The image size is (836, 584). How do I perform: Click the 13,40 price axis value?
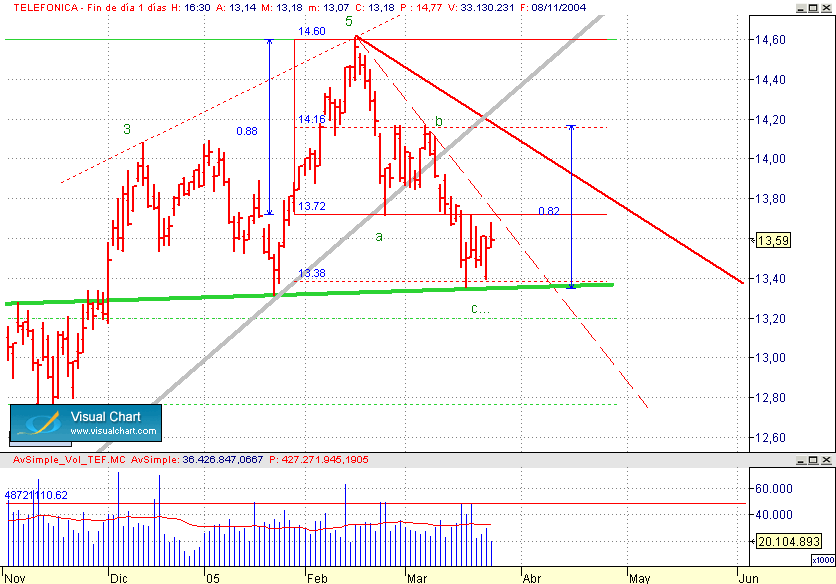pyautogui.click(x=770, y=279)
